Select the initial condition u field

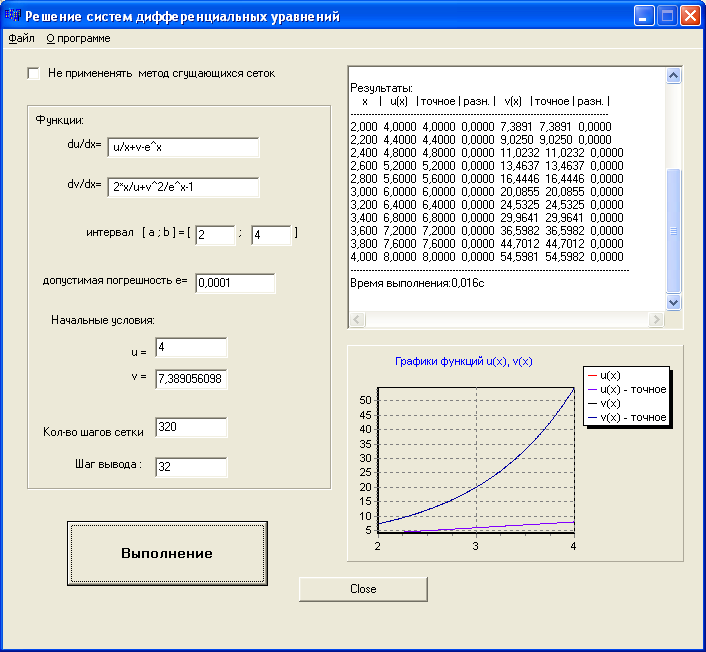(x=191, y=347)
